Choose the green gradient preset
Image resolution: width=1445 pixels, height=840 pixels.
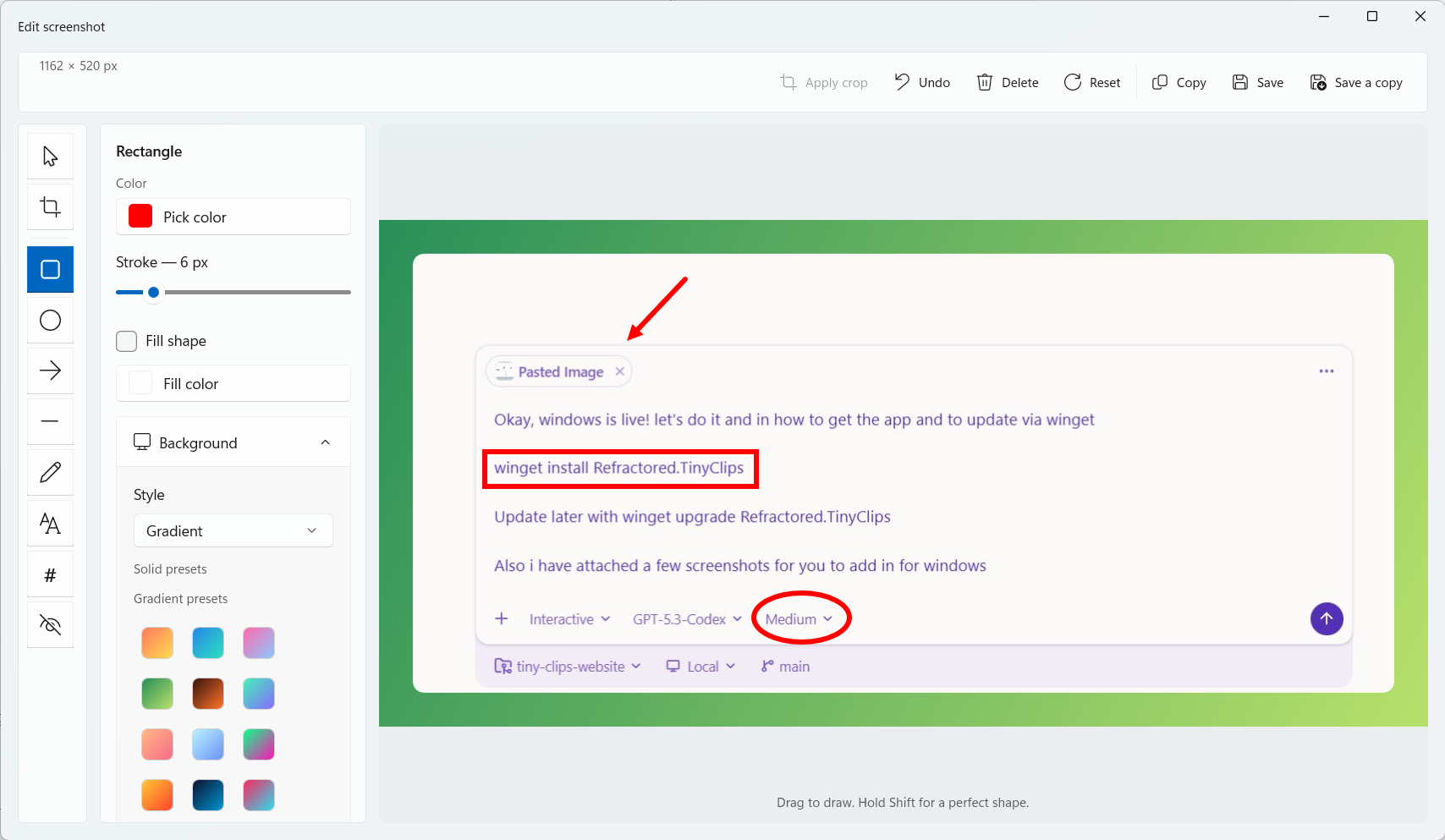pyautogui.click(x=157, y=694)
